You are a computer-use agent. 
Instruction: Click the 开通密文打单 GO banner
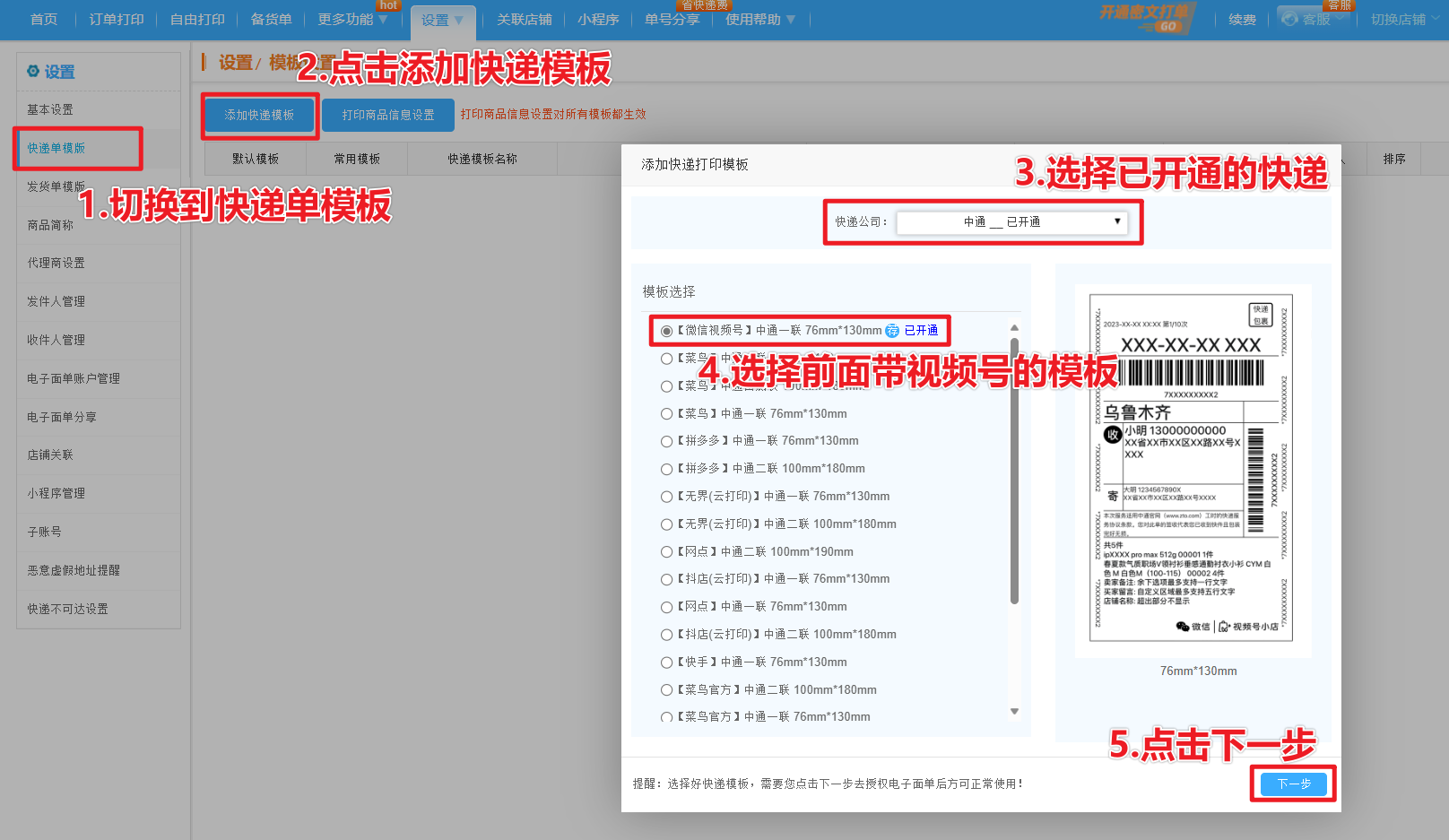[x=1147, y=18]
